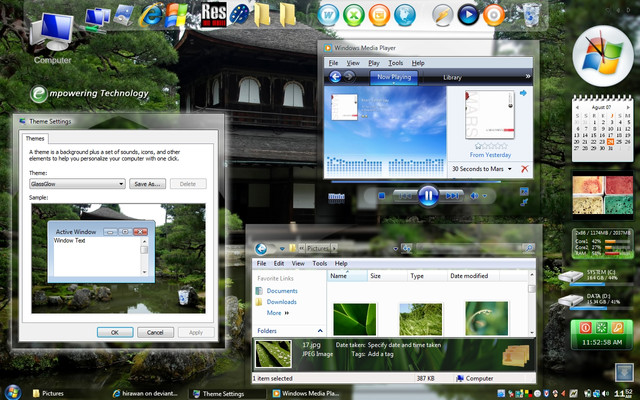Open the SYSTEM (C:) drive gadget
This screenshot has height=400, width=640.
[x=594, y=276]
